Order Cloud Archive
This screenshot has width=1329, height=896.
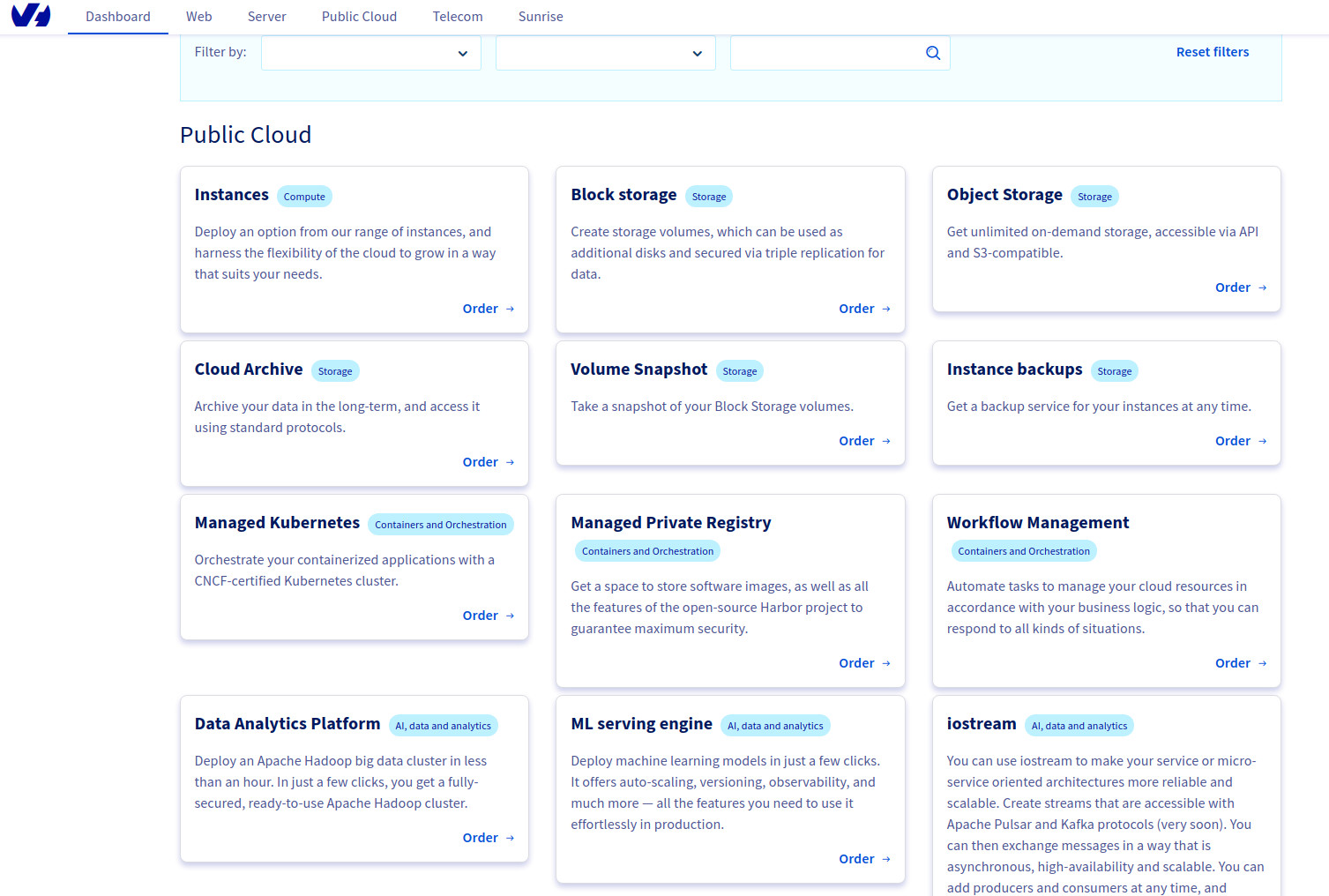[489, 462]
